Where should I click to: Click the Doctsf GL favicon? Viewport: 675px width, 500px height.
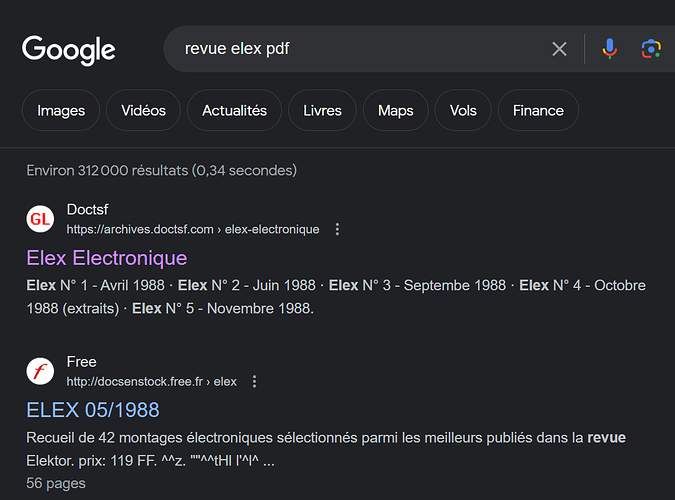[40, 219]
